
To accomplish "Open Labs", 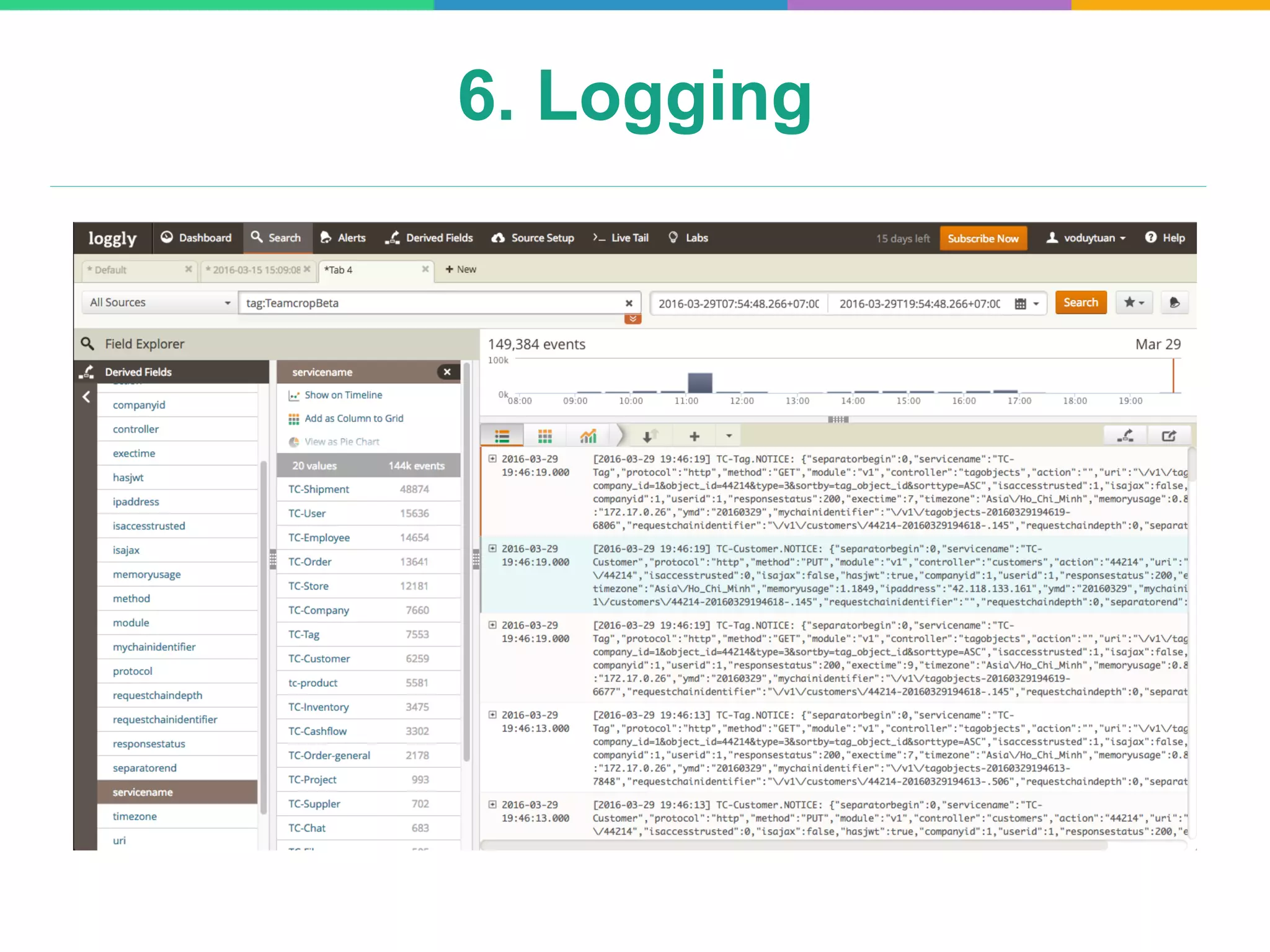I will coord(688,238).
